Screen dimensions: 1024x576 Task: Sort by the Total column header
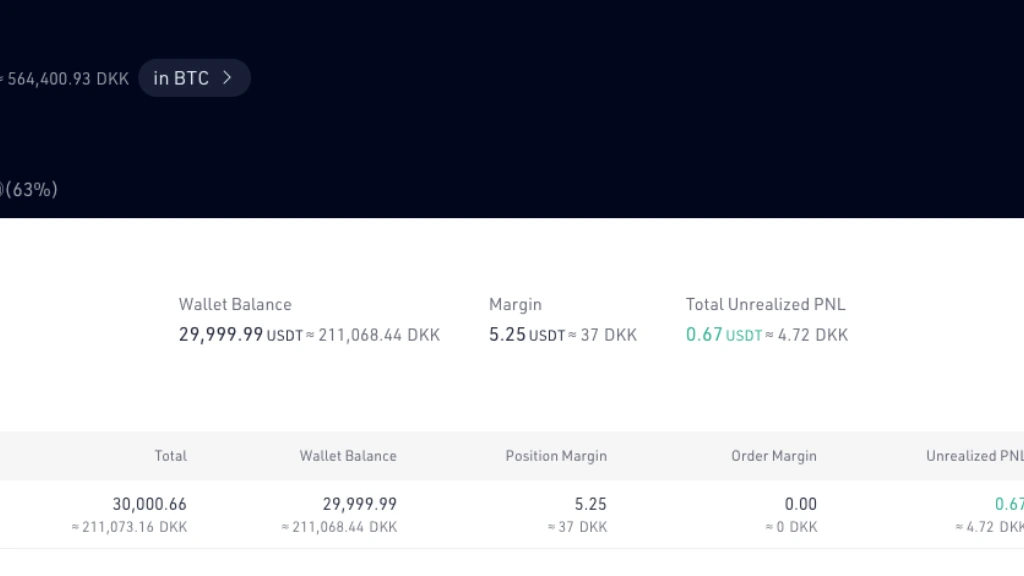(170, 456)
